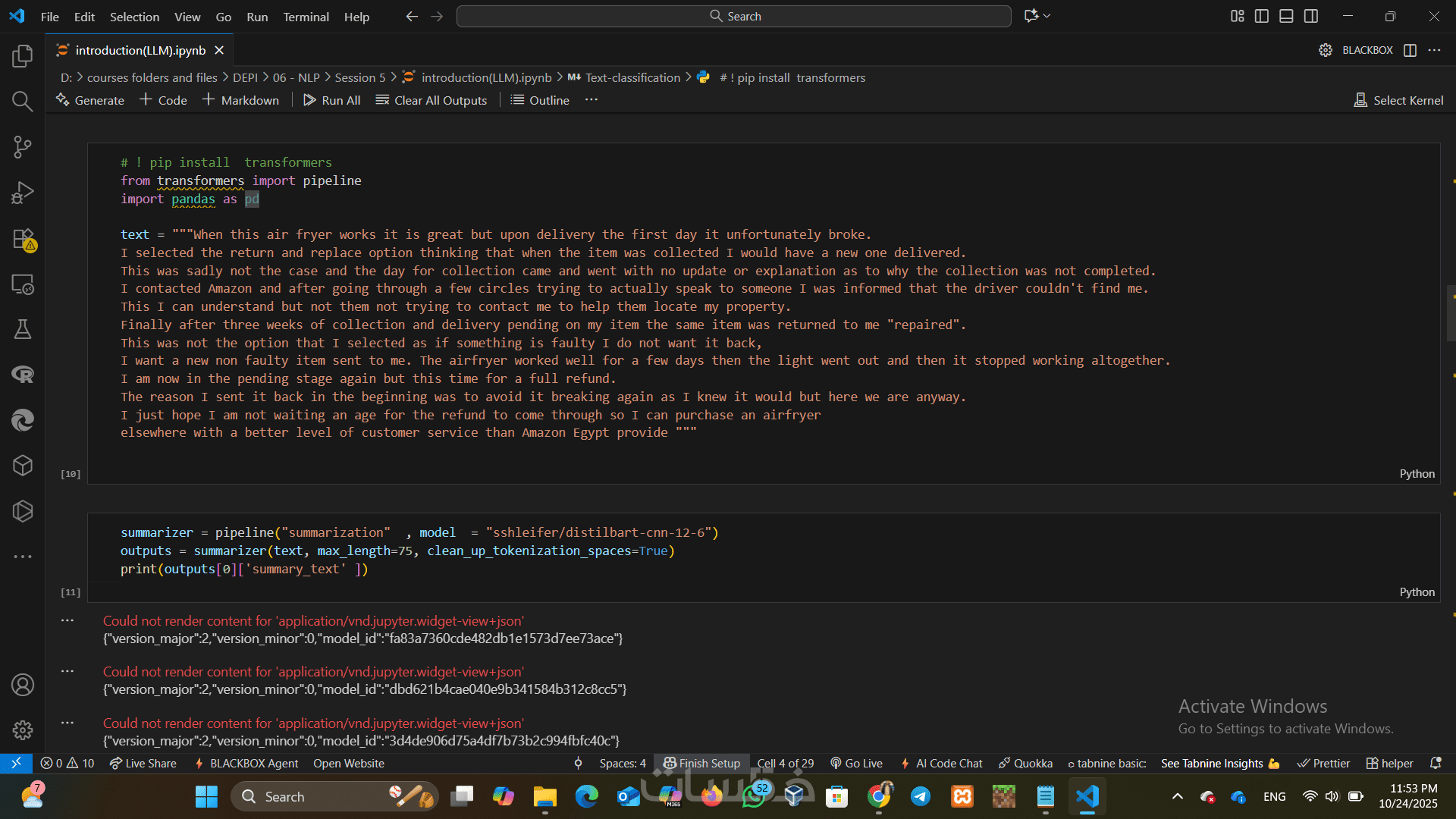Show hidden system tray icons chevron
The image size is (1456, 819).
[1177, 796]
